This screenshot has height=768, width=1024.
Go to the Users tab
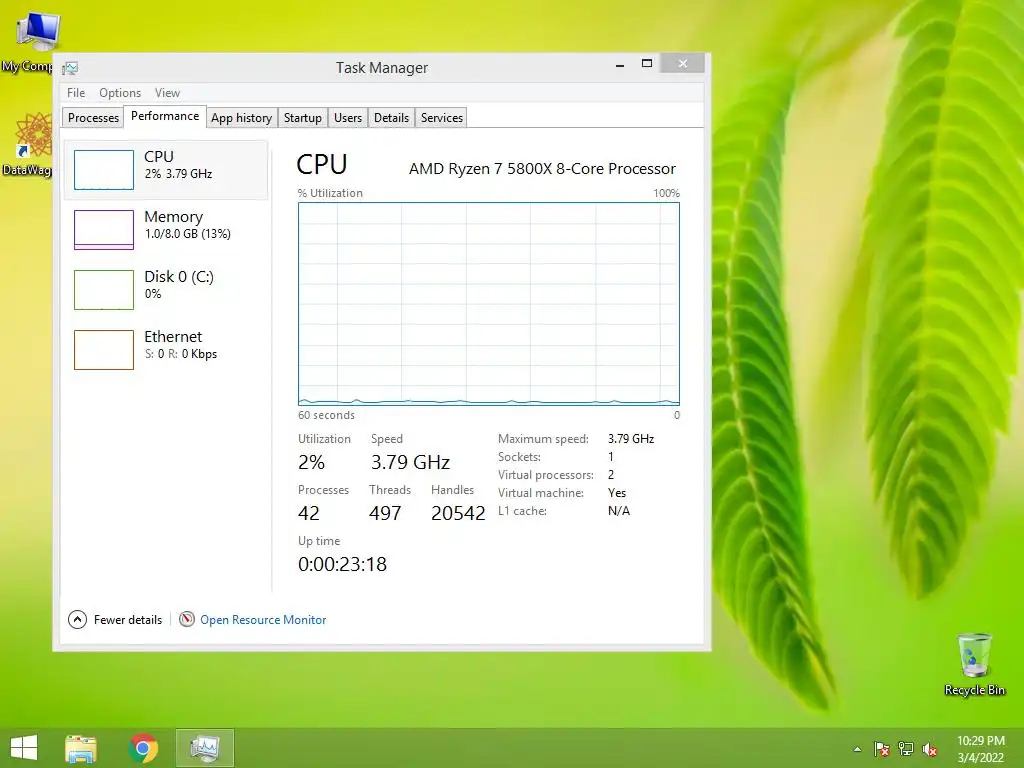347,118
